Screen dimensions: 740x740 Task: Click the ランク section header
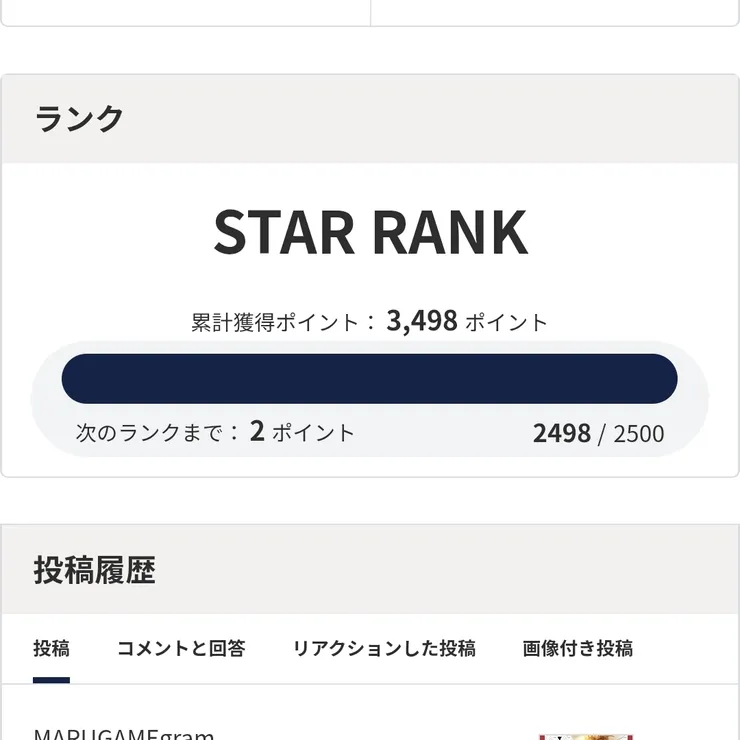click(x=80, y=119)
